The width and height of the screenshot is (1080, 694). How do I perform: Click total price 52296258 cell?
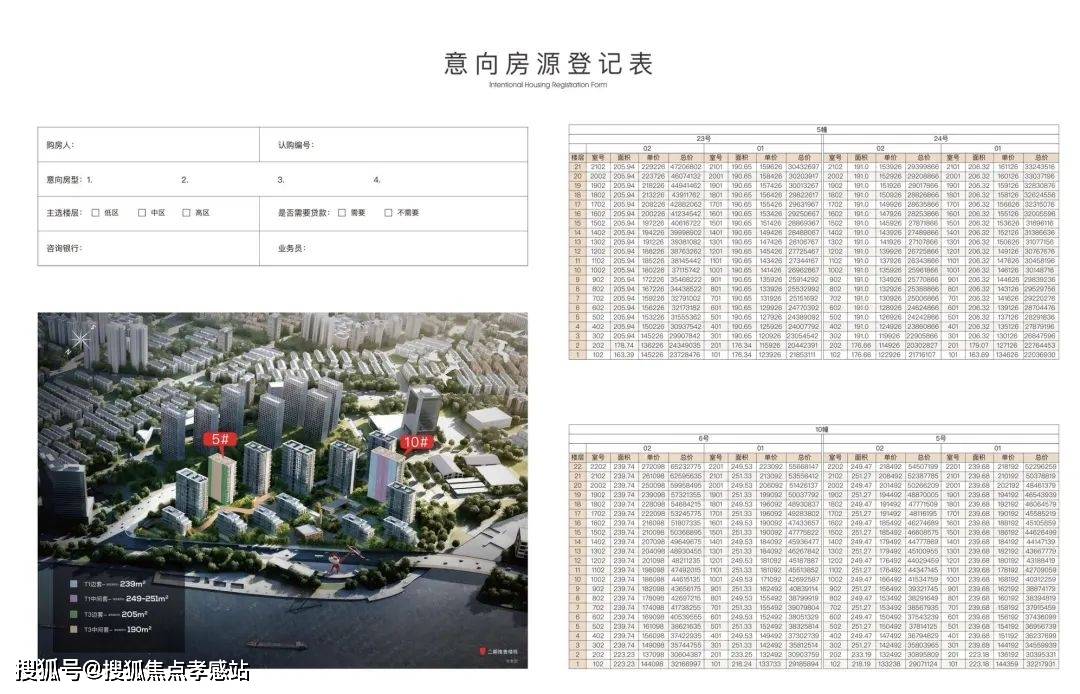coord(1040,467)
